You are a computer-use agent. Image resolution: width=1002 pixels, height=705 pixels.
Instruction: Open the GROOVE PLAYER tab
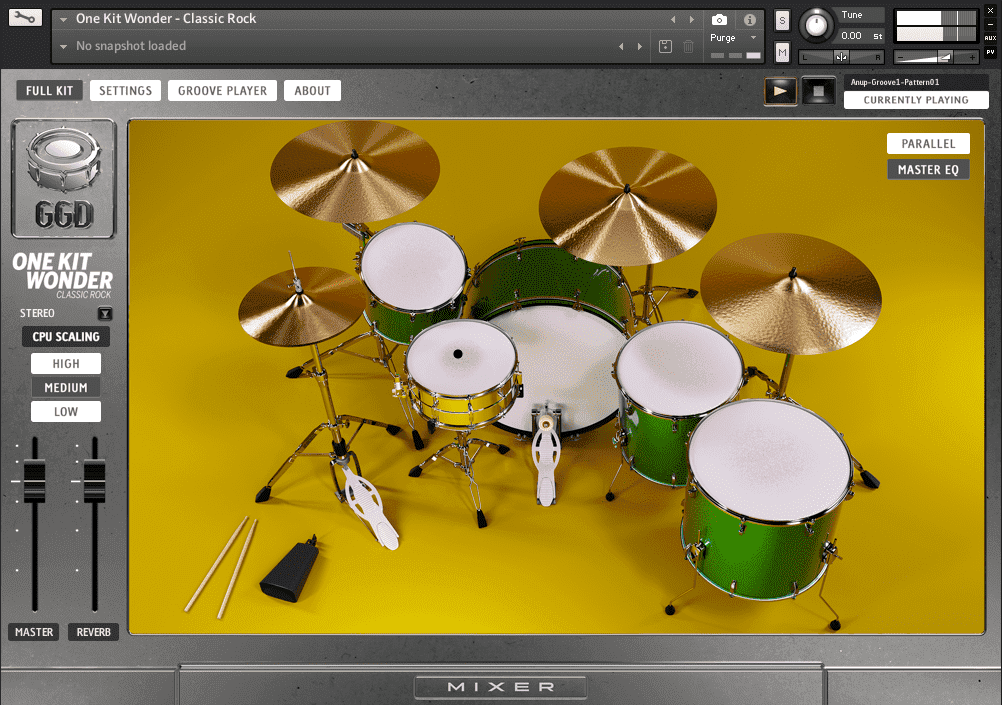coord(222,90)
